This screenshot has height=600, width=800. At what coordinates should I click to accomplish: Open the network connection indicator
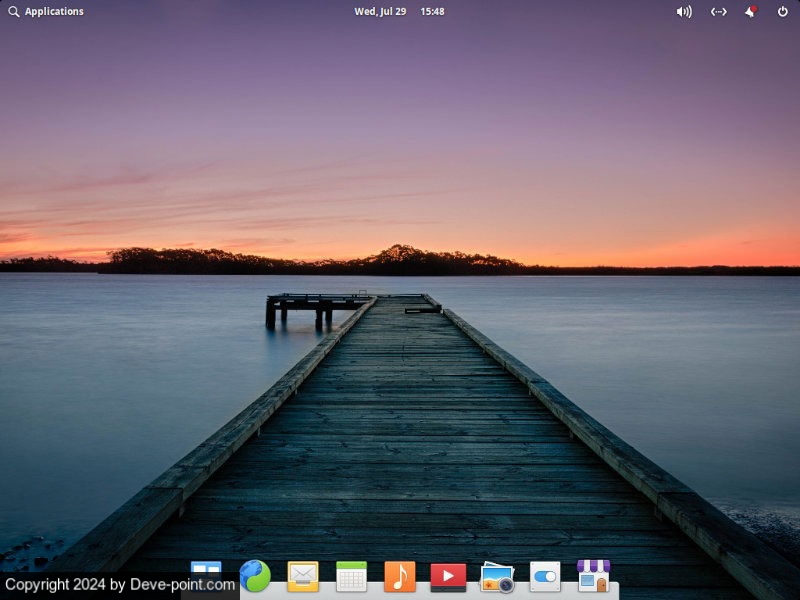718,12
